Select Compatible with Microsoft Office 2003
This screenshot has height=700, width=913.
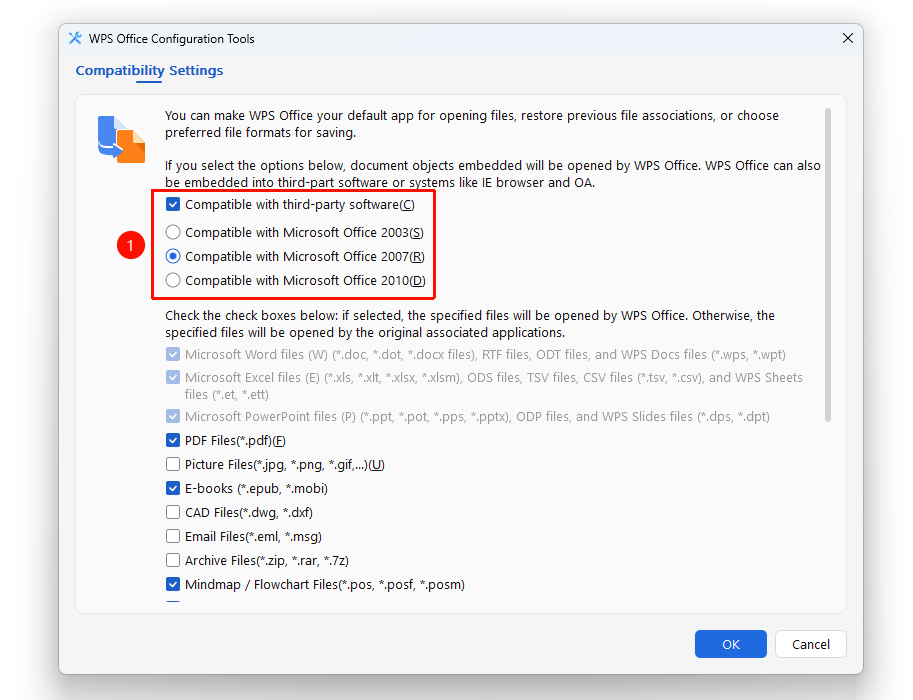point(173,232)
